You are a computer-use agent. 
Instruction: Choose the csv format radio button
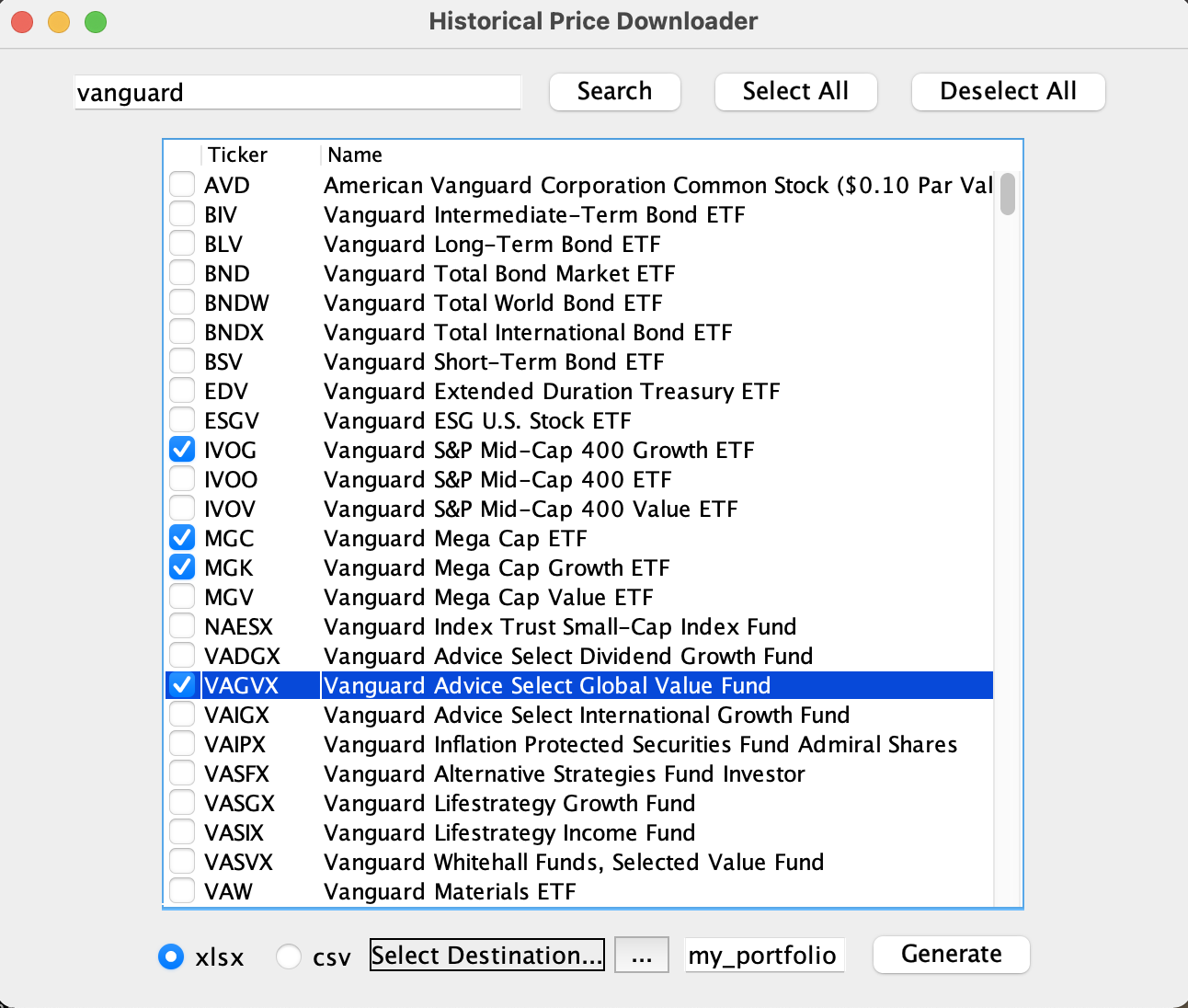click(x=289, y=956)
